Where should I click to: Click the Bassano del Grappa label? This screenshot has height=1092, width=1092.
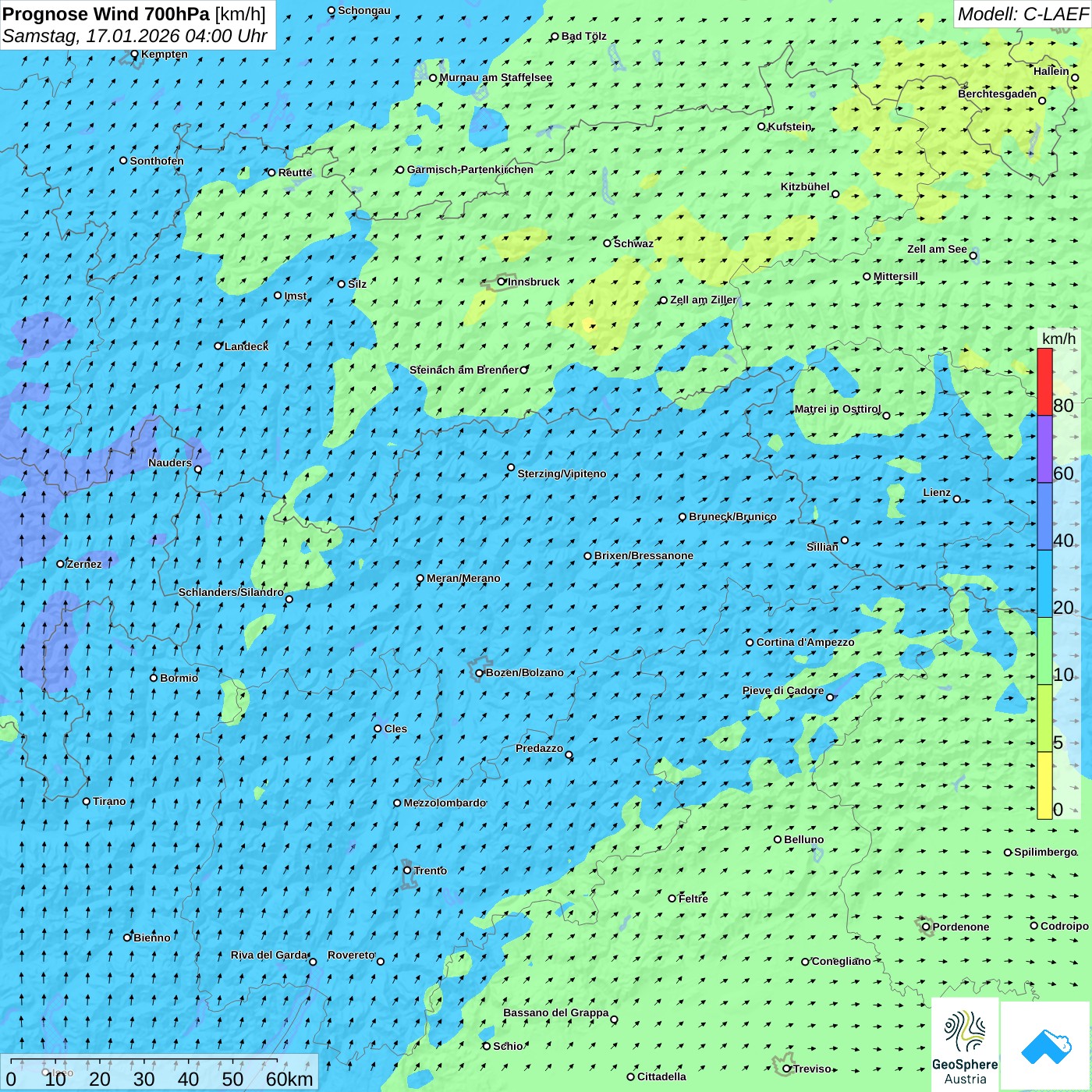555,1013
